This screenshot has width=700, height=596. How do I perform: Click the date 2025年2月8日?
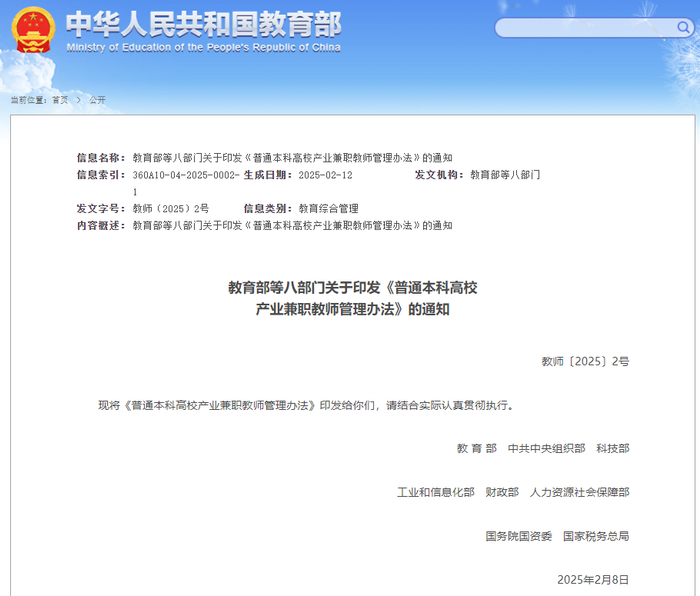pyautogui.click(x=593, y=580)
